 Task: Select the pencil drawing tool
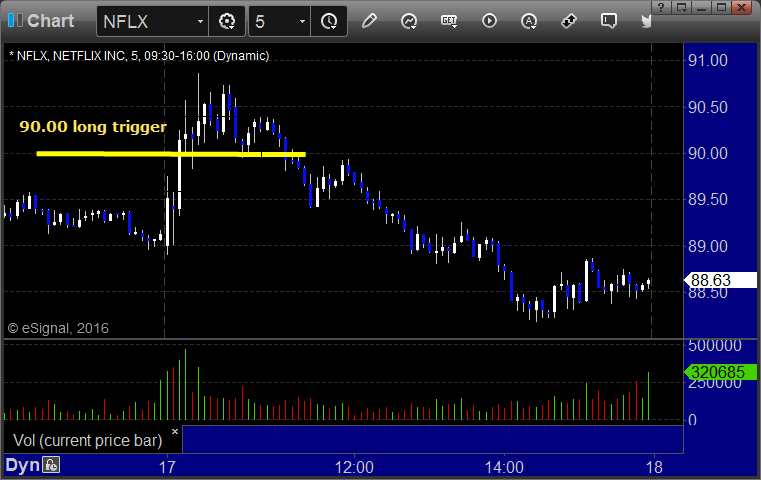pyautogui.click(x=369, y=21)
